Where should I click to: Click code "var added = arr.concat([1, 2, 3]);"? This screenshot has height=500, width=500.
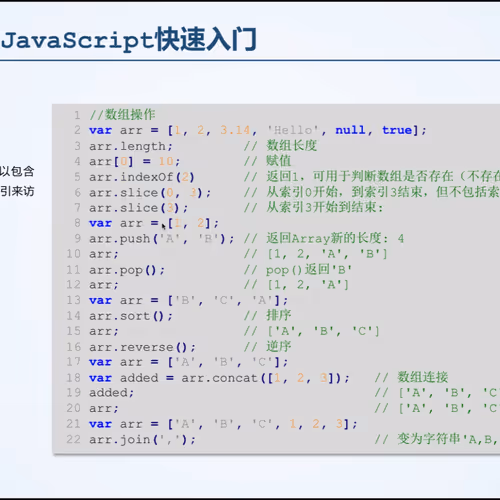(x=219, y=378)
